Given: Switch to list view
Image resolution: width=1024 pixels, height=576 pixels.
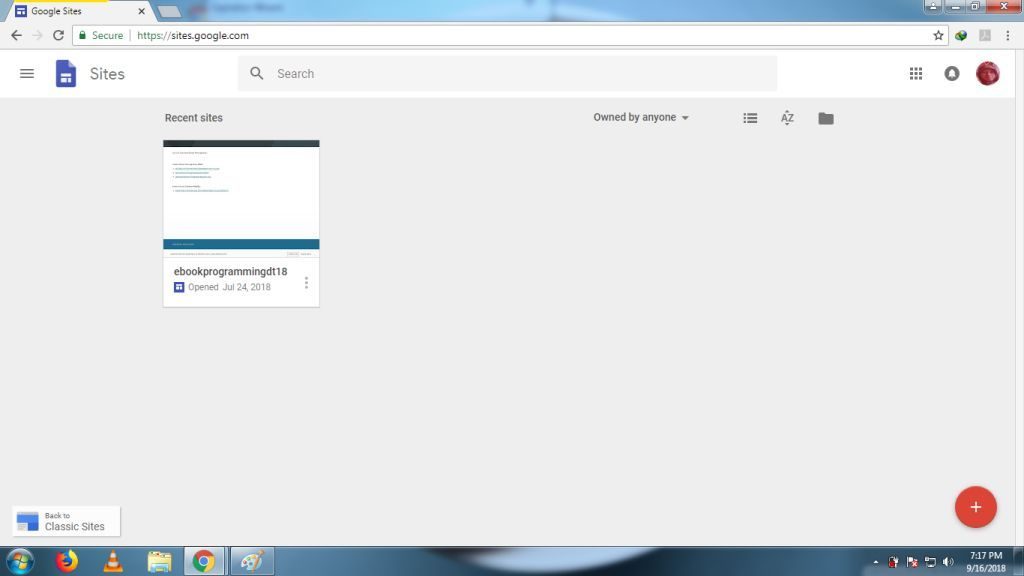Looking at the screenshot, I should click(750, 118).
